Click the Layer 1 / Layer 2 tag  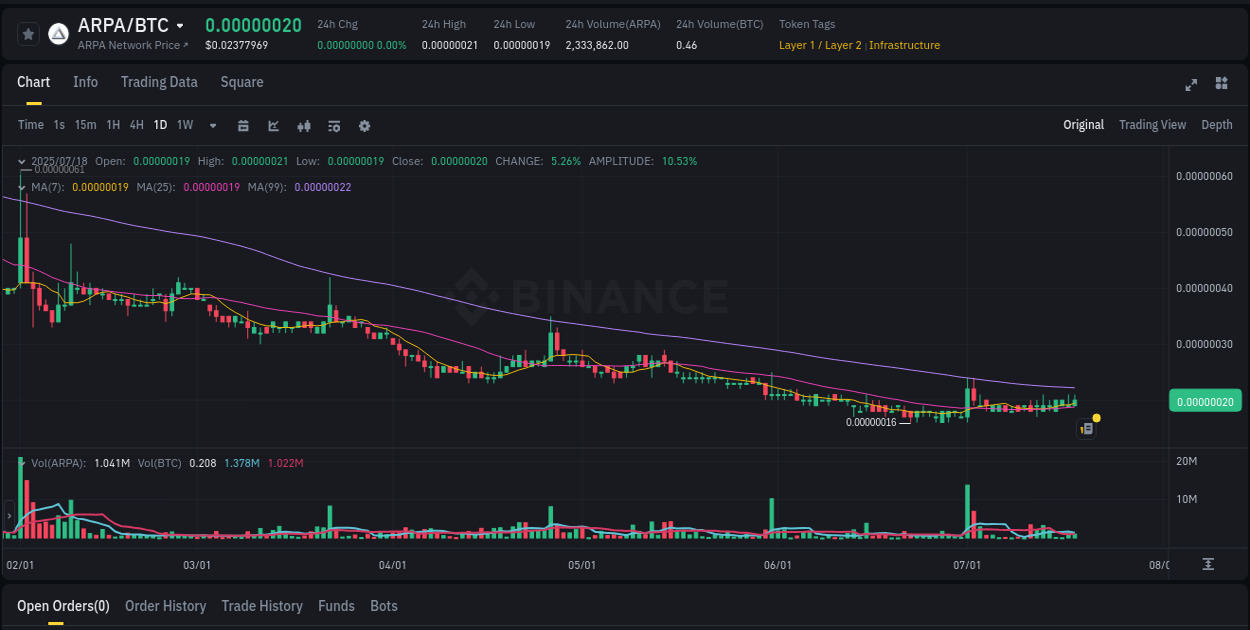point(820,45)
